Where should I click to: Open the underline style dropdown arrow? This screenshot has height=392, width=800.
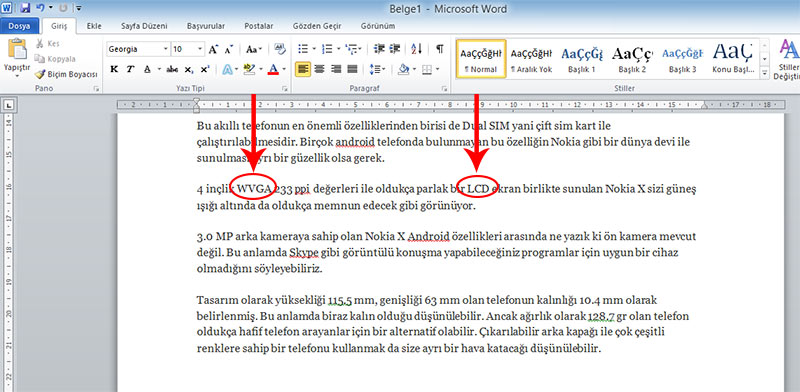pyautogui.click(x=159, y=69)
